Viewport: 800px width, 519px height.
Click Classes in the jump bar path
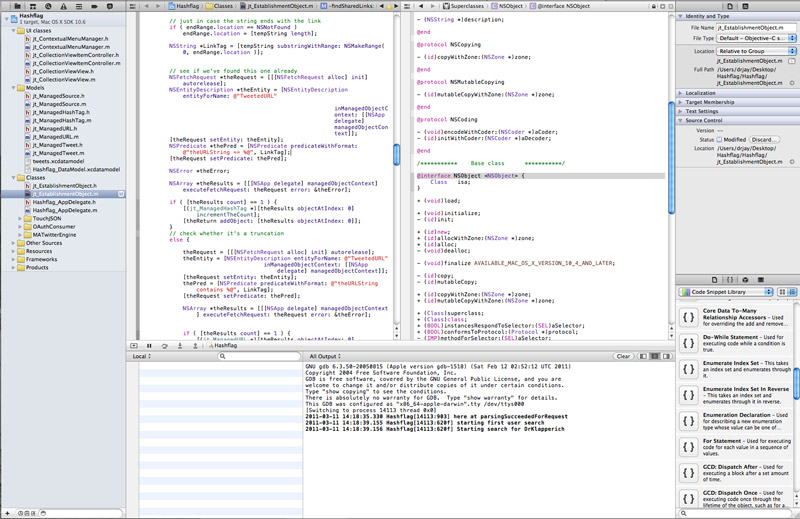pos(221,6)
